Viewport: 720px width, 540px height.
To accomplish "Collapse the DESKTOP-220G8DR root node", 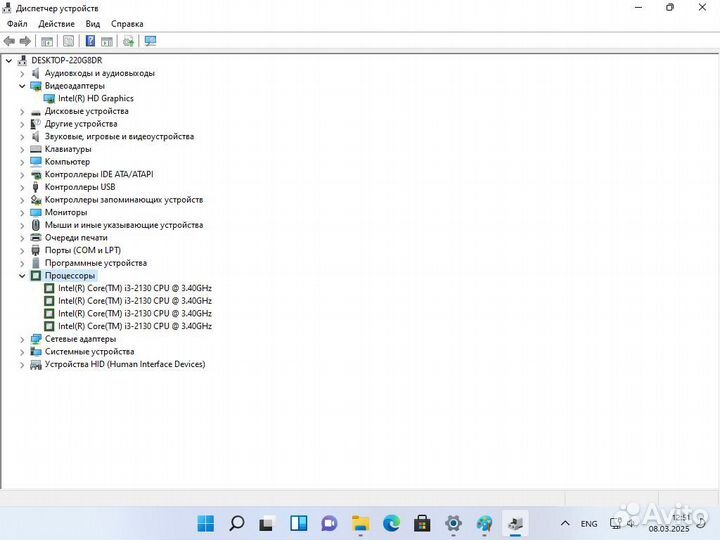I will (9, 61).
